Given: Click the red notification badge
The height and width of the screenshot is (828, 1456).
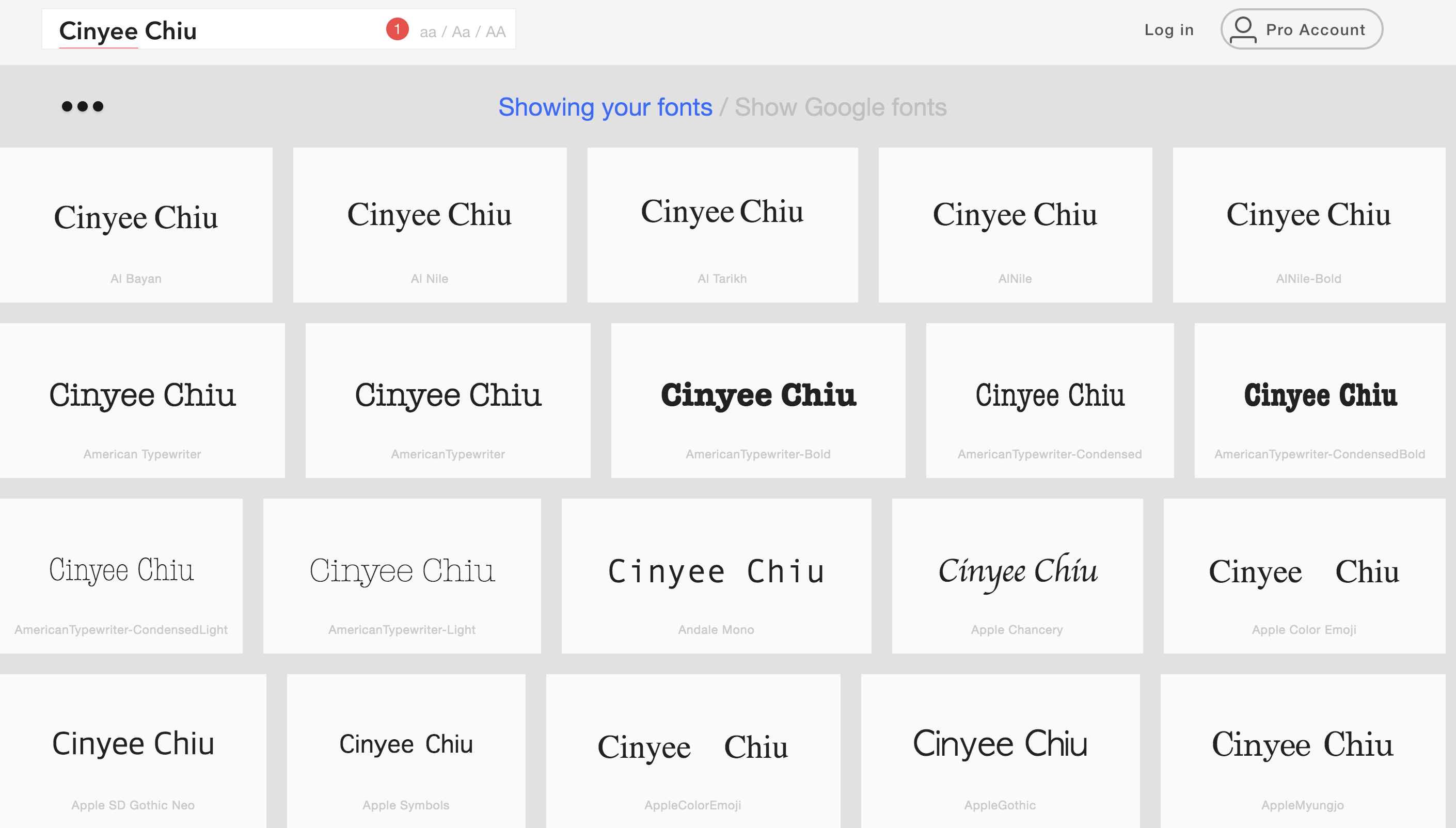Looking at the screenshot, I should [397, 29].
